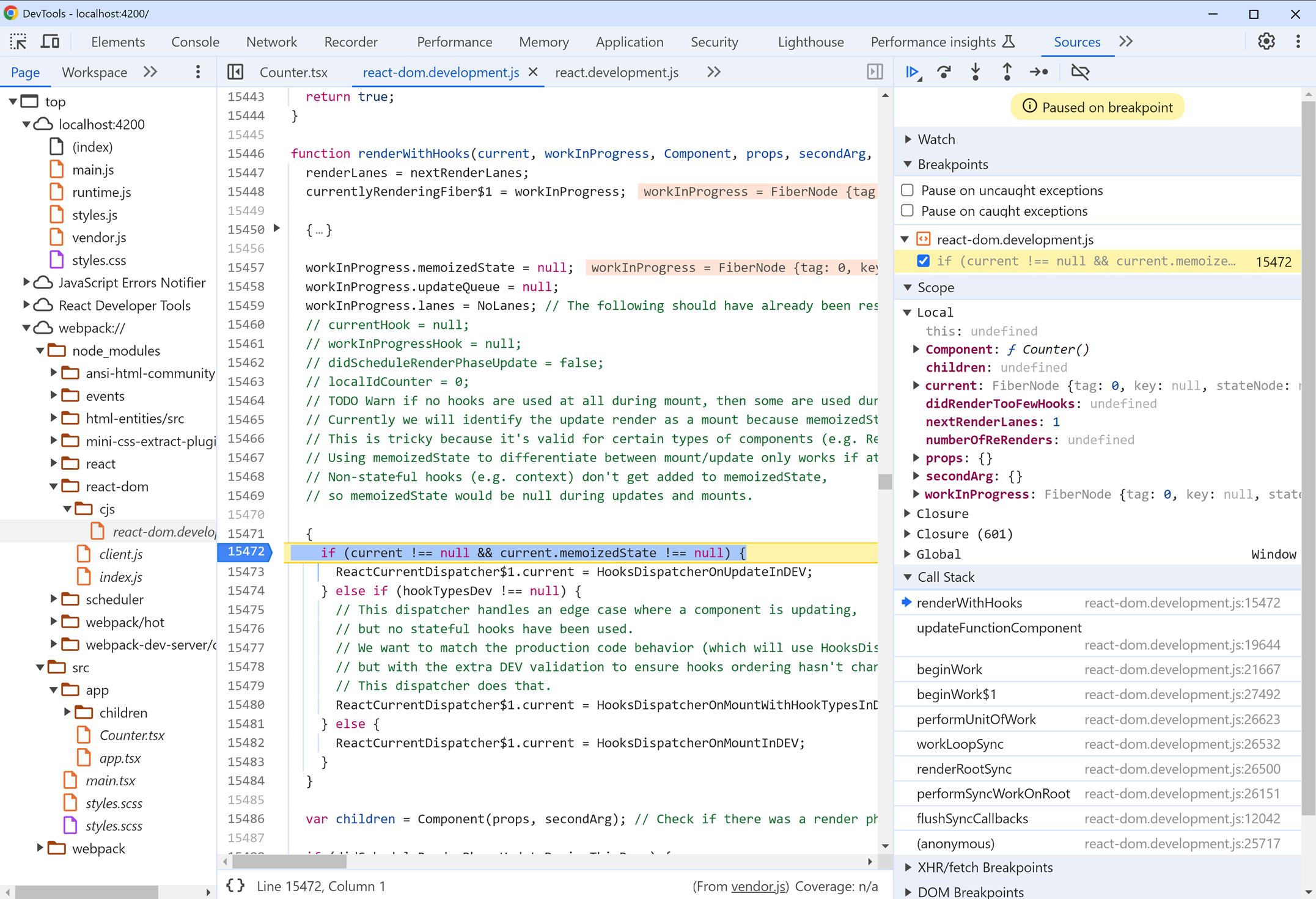
Task: Click the Coverage: n/a status text
Action: [836, 886]
